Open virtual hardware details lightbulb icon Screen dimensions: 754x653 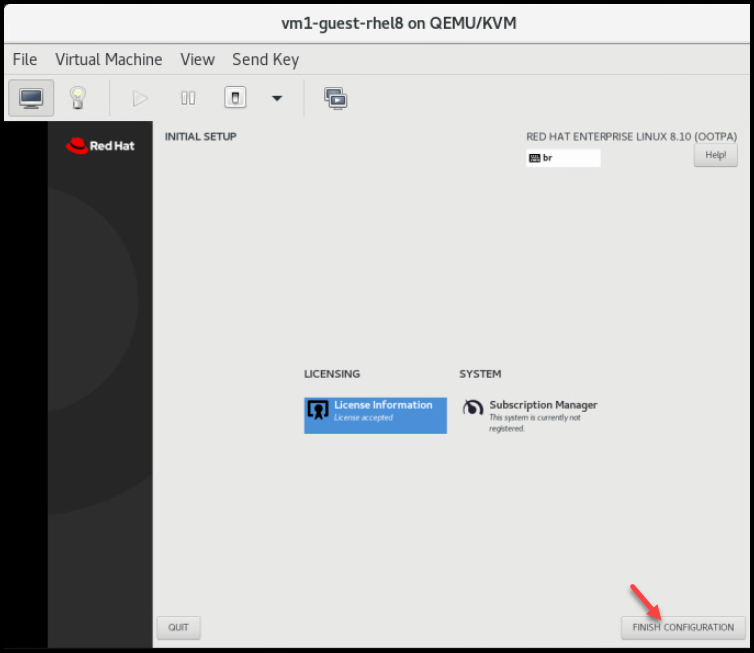[x=78, y=98]
